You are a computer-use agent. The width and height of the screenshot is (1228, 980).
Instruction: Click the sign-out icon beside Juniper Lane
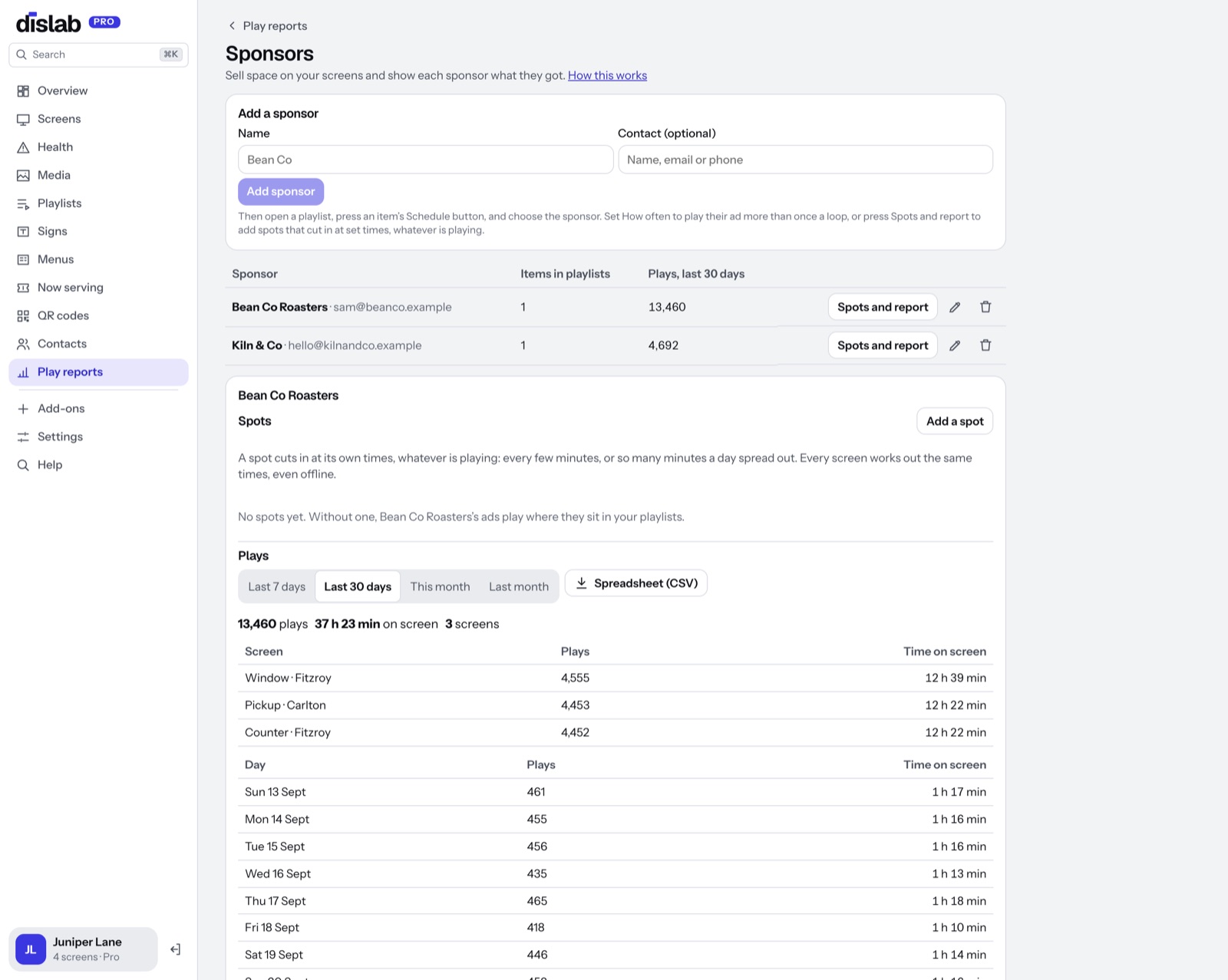click(175, 949)
